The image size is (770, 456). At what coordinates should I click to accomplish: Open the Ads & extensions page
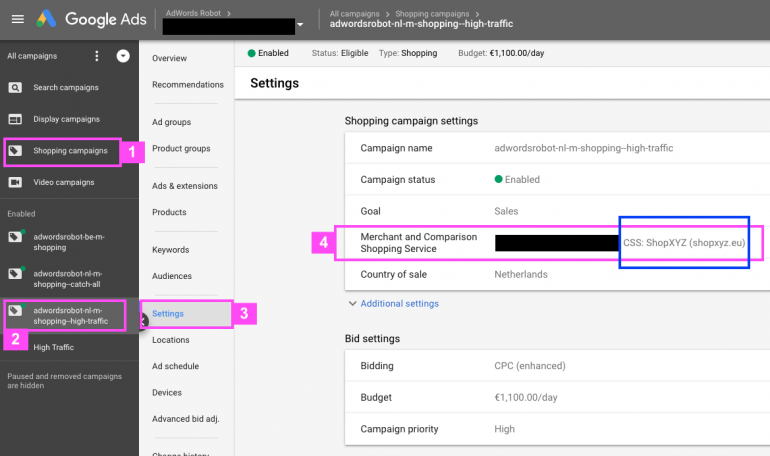tap(185, 186)
